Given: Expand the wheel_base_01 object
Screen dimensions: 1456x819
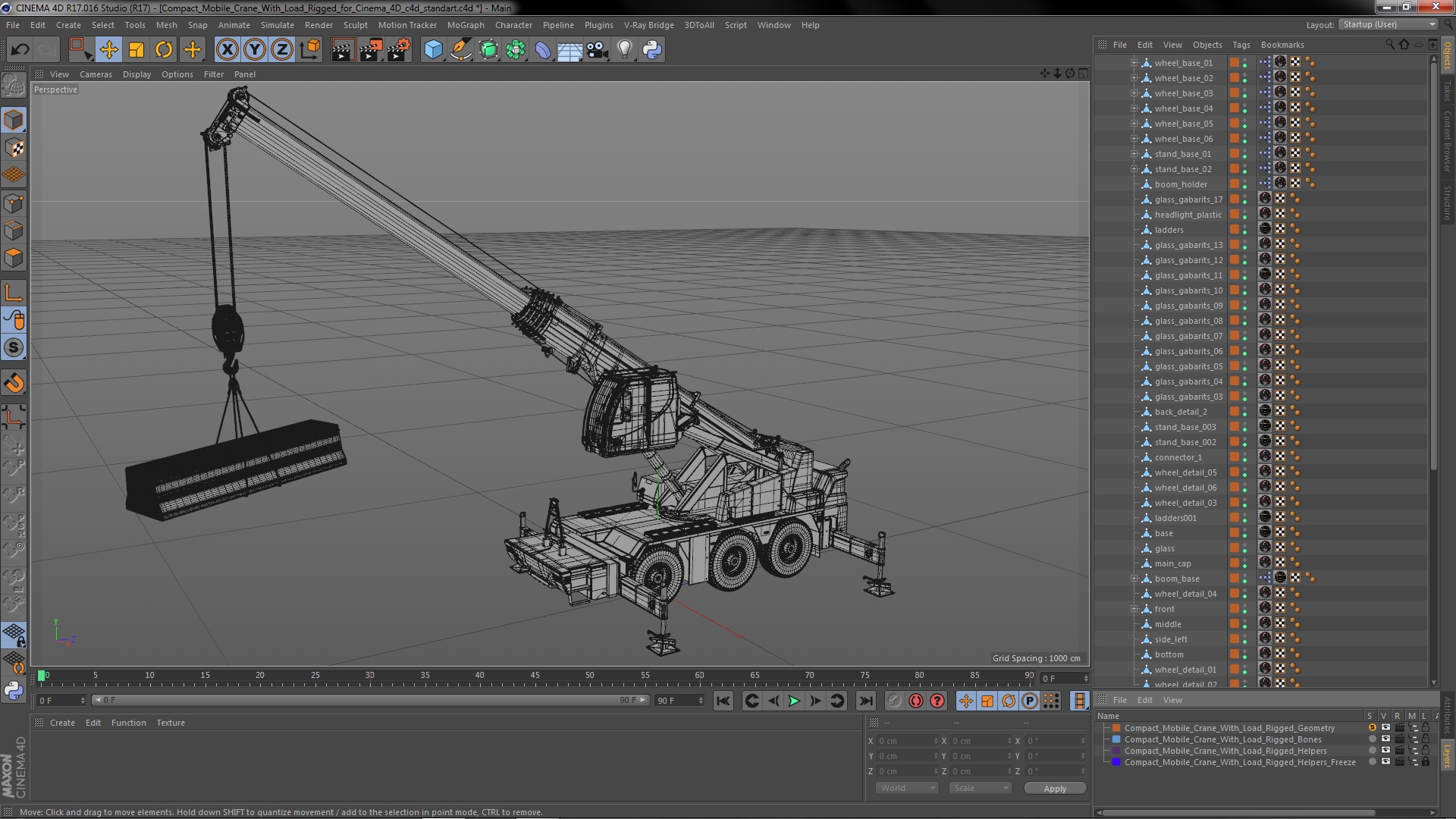Looking at the screenshot, I should point(1134,63).
